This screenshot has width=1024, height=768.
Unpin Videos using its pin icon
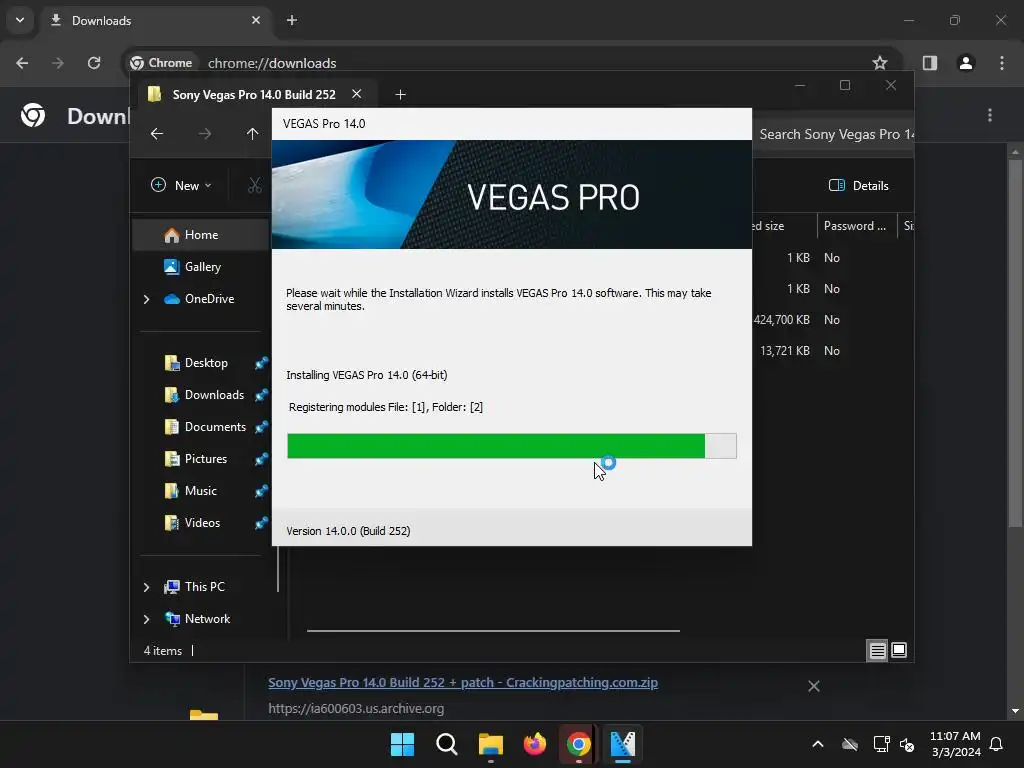pyautogui.click(x=261, y=523)
